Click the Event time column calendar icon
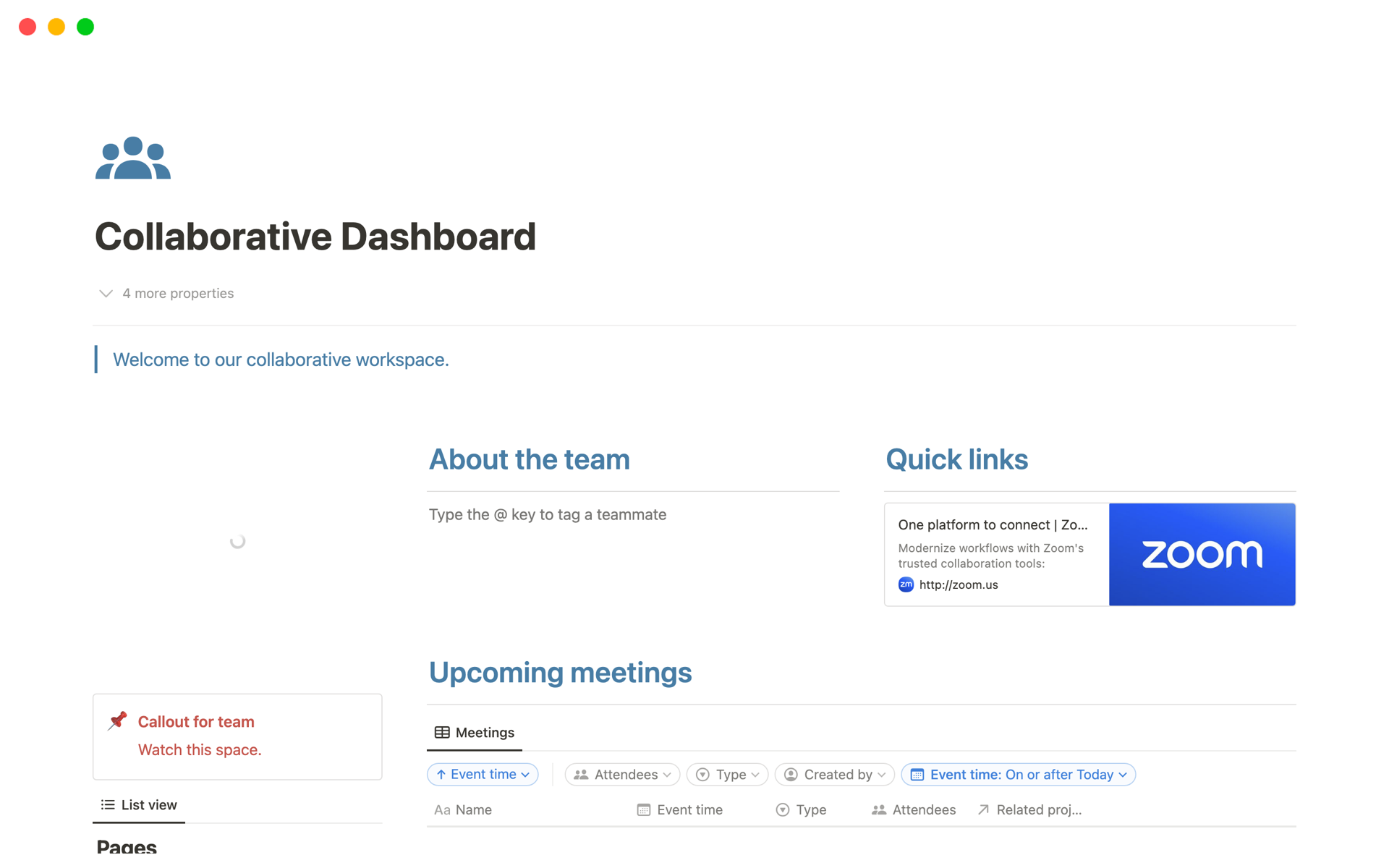 coord(643,809)
